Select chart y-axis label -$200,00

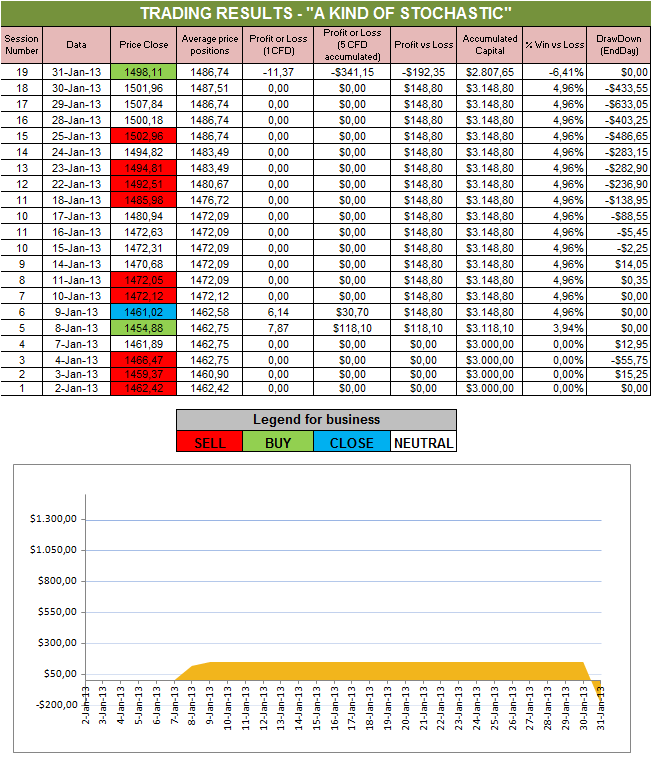coord(57,705)
